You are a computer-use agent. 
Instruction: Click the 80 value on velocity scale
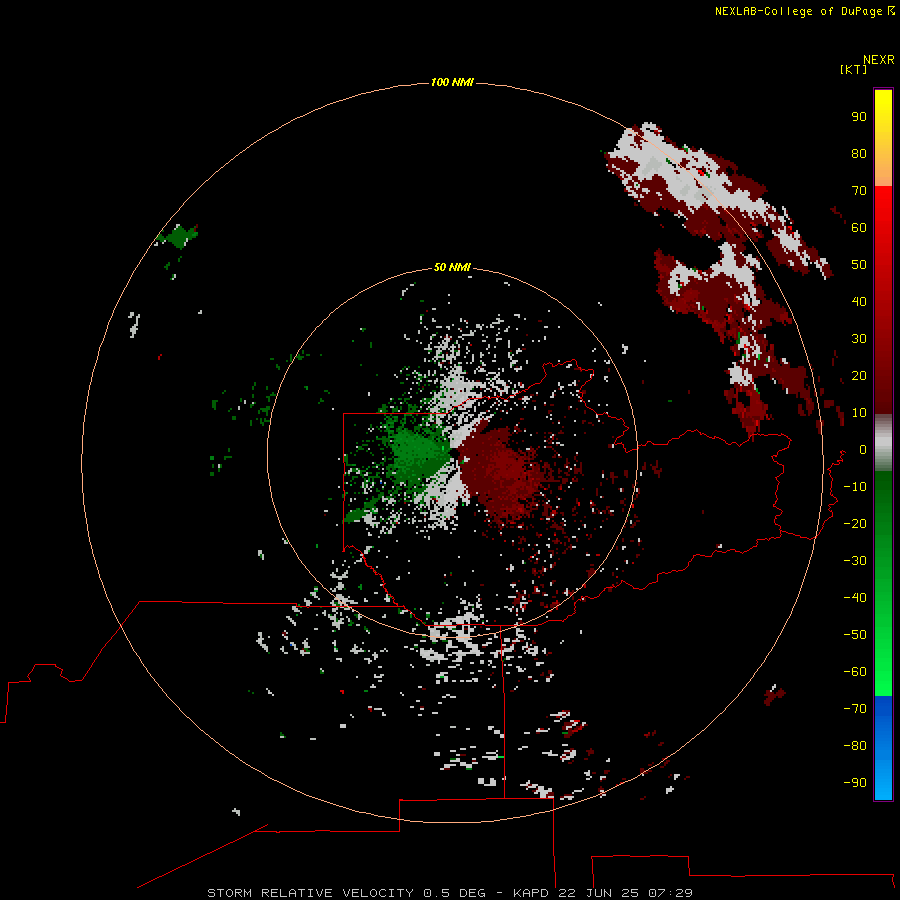pyautogui.click(x=859, y=153)
